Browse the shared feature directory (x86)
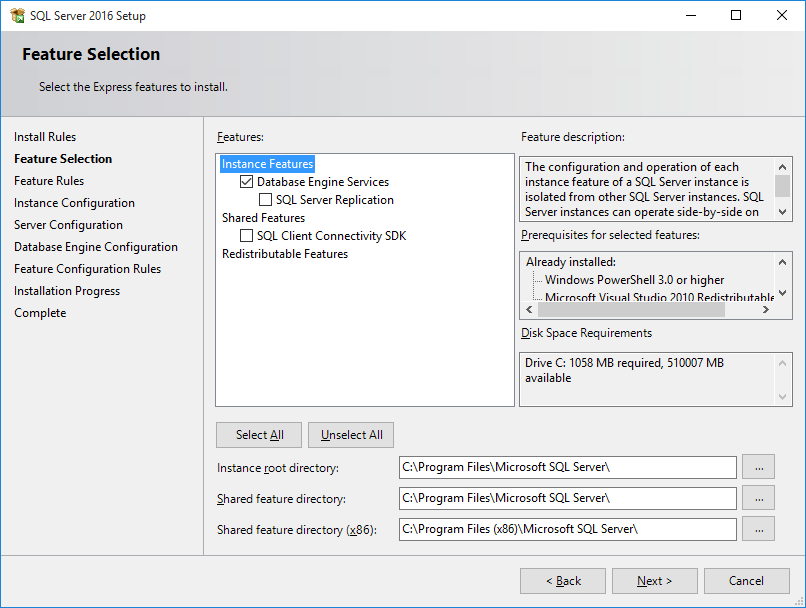The image size is (806, 608). (759, 528)
